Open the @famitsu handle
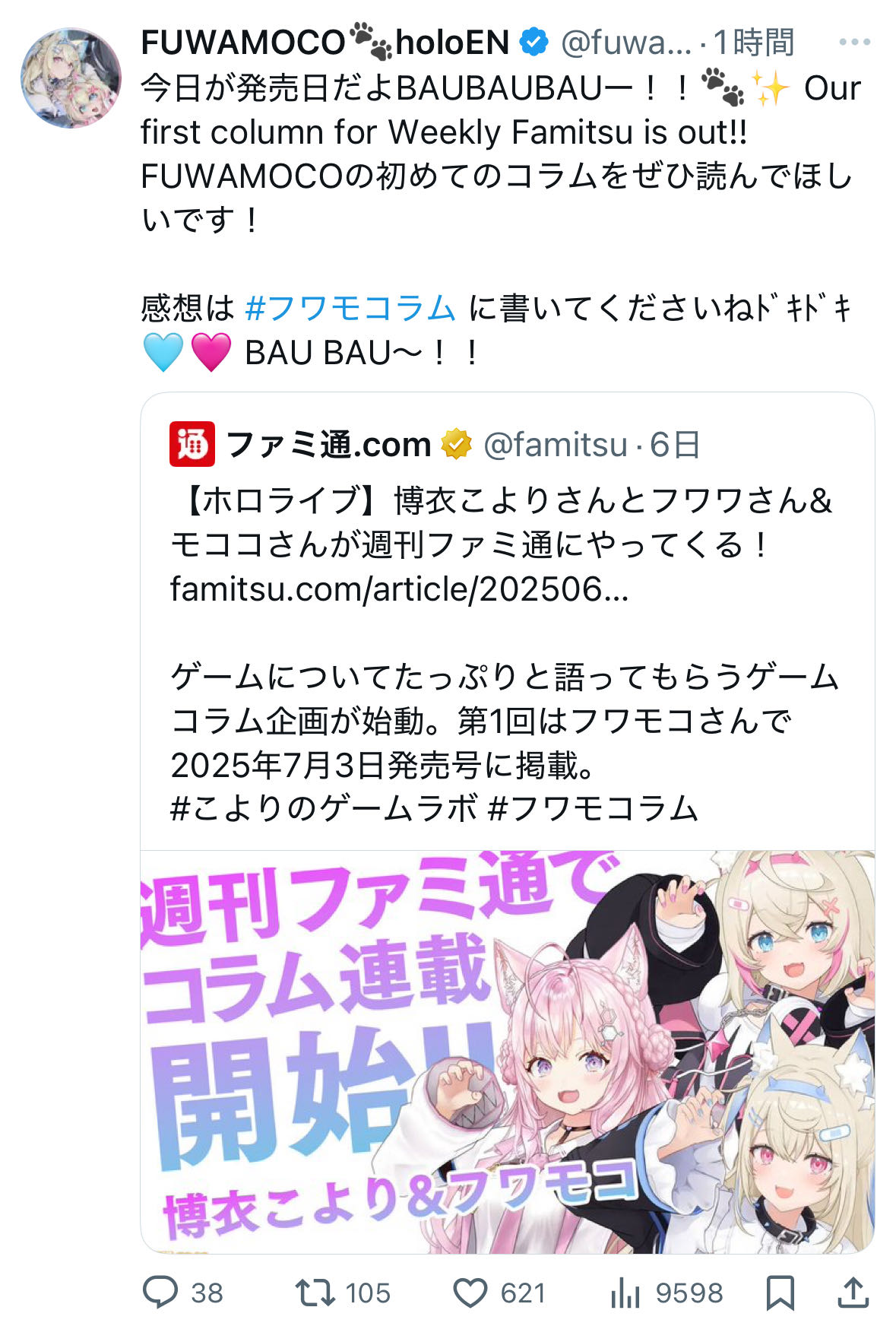The image size is (896, 1342). pos(556,445)
